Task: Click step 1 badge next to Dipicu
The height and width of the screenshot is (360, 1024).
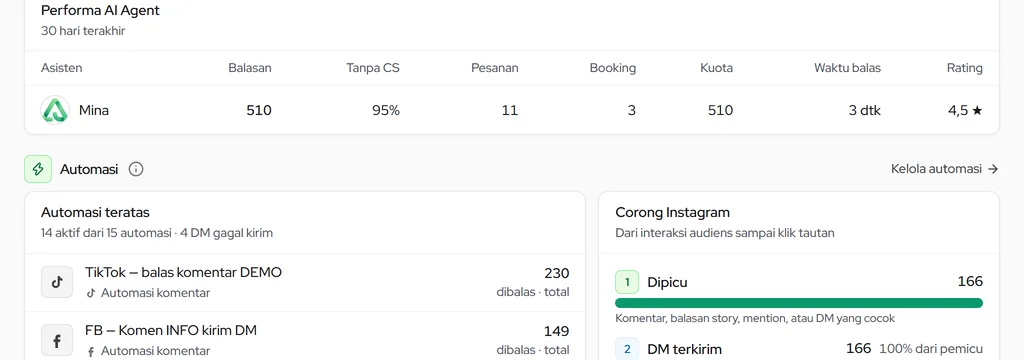Action: 627,282
